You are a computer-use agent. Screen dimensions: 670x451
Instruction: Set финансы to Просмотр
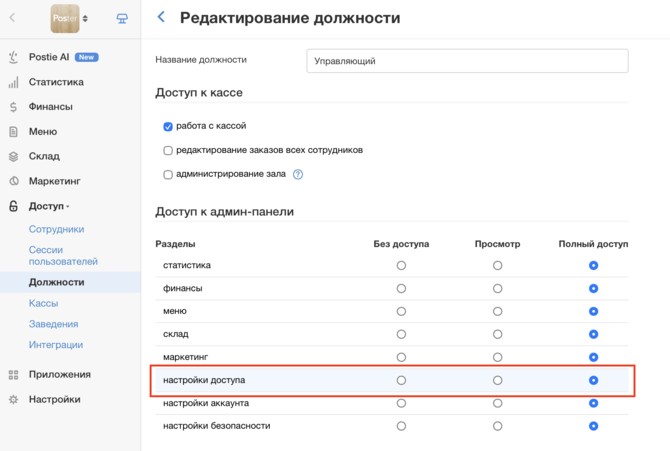[x=497, y=289]
